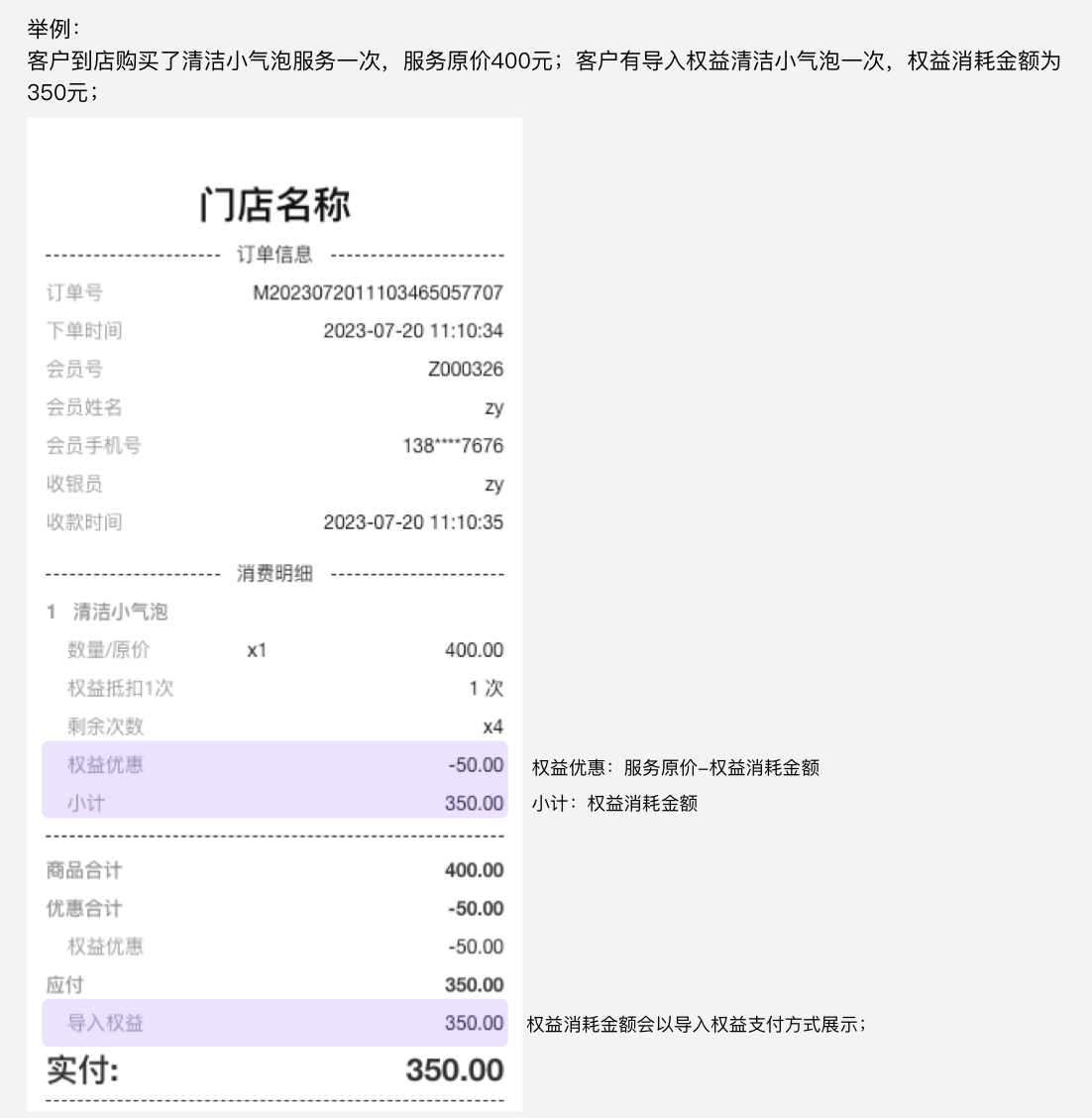Viewport: 1092px width, 1118px height.
Task: Click the '商品合计' label
Action: (84, 870)
